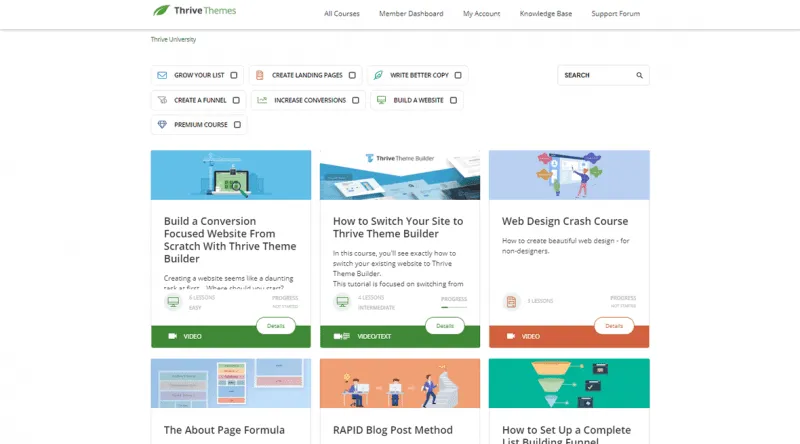The width and height of the screenshot is (800, 444).
Task: Click video camera icon in orange footer
Action: [x=511, y=336]
